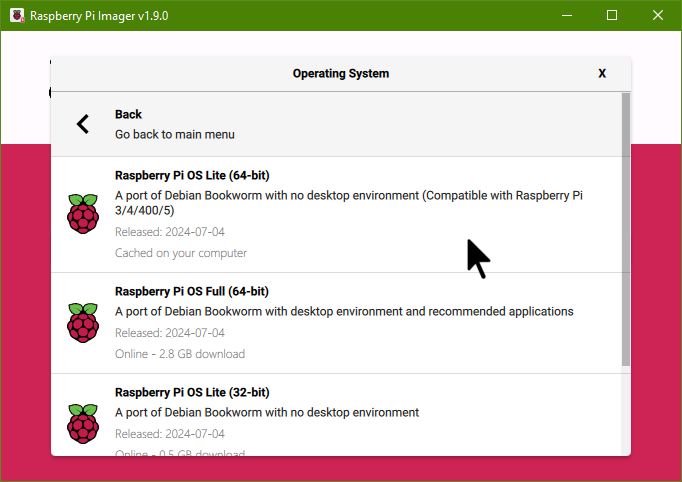Maximize the Raspberry Pi Imager window

point(612,15)
